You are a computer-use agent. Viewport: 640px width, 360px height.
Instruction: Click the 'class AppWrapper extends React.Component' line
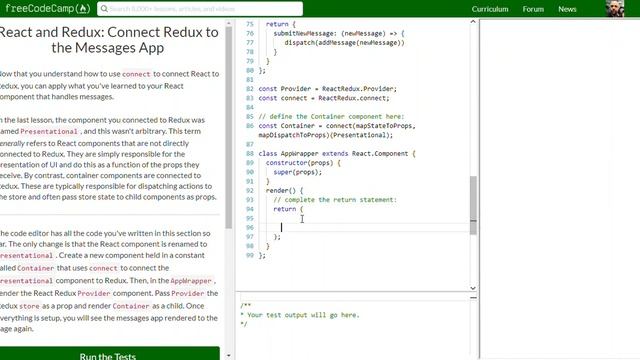pos(337,153)
